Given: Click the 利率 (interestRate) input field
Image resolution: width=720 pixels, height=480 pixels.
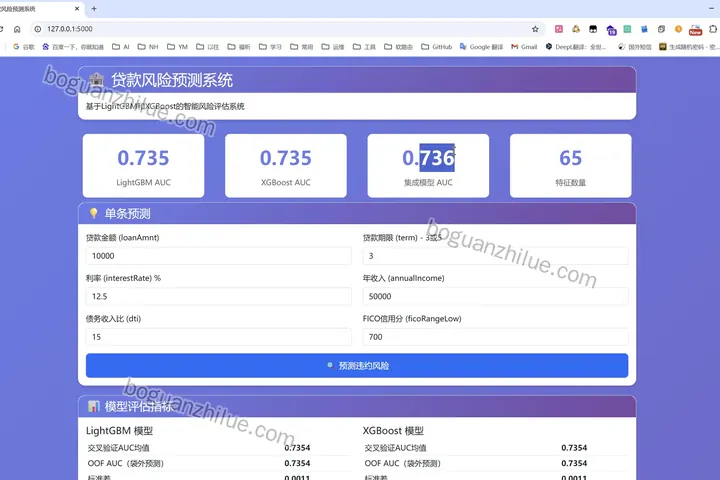Looking at the screenshot, I should coord(219,296).
